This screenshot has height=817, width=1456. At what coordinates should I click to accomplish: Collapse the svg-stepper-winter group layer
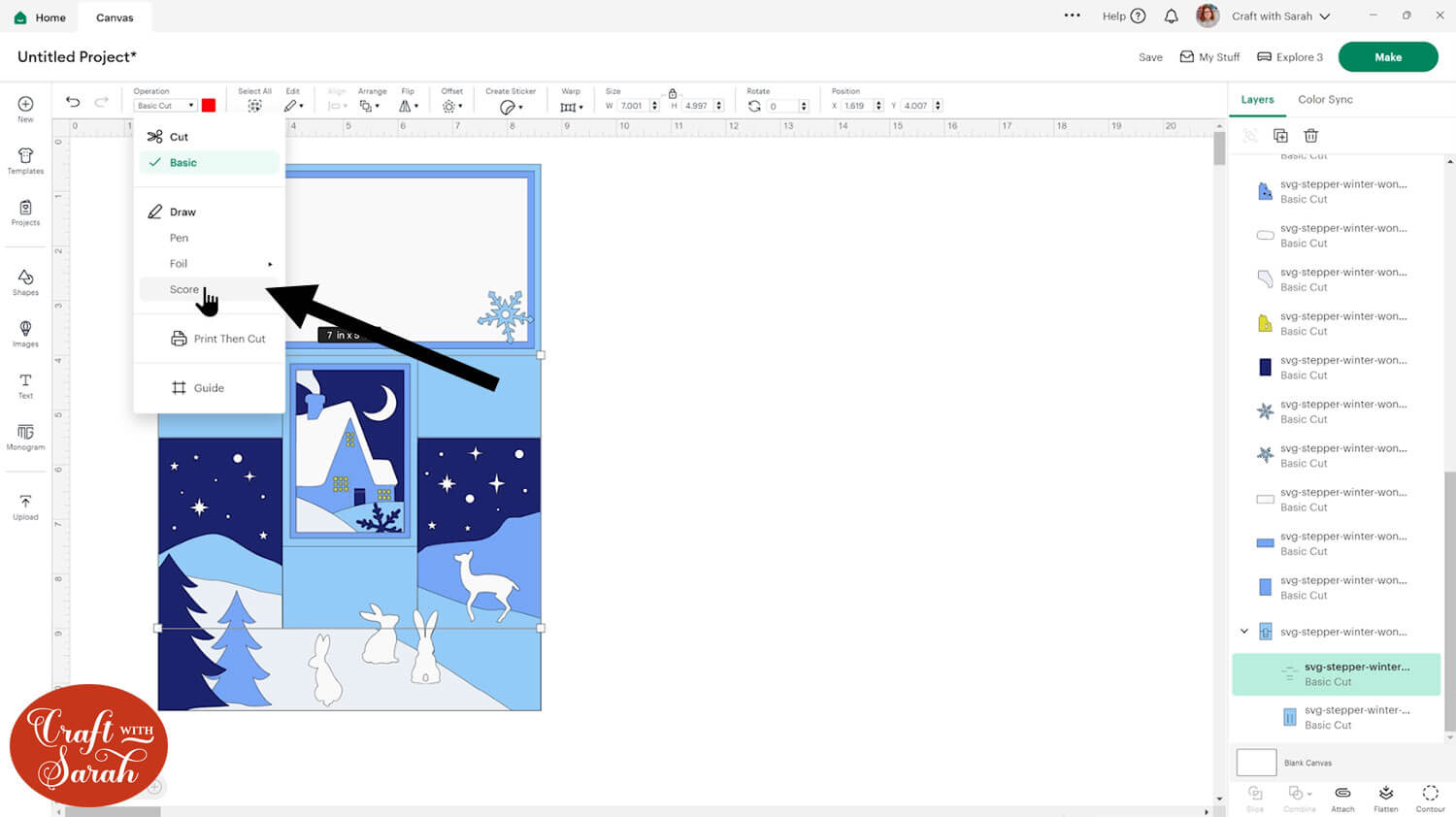(1244, 632)
